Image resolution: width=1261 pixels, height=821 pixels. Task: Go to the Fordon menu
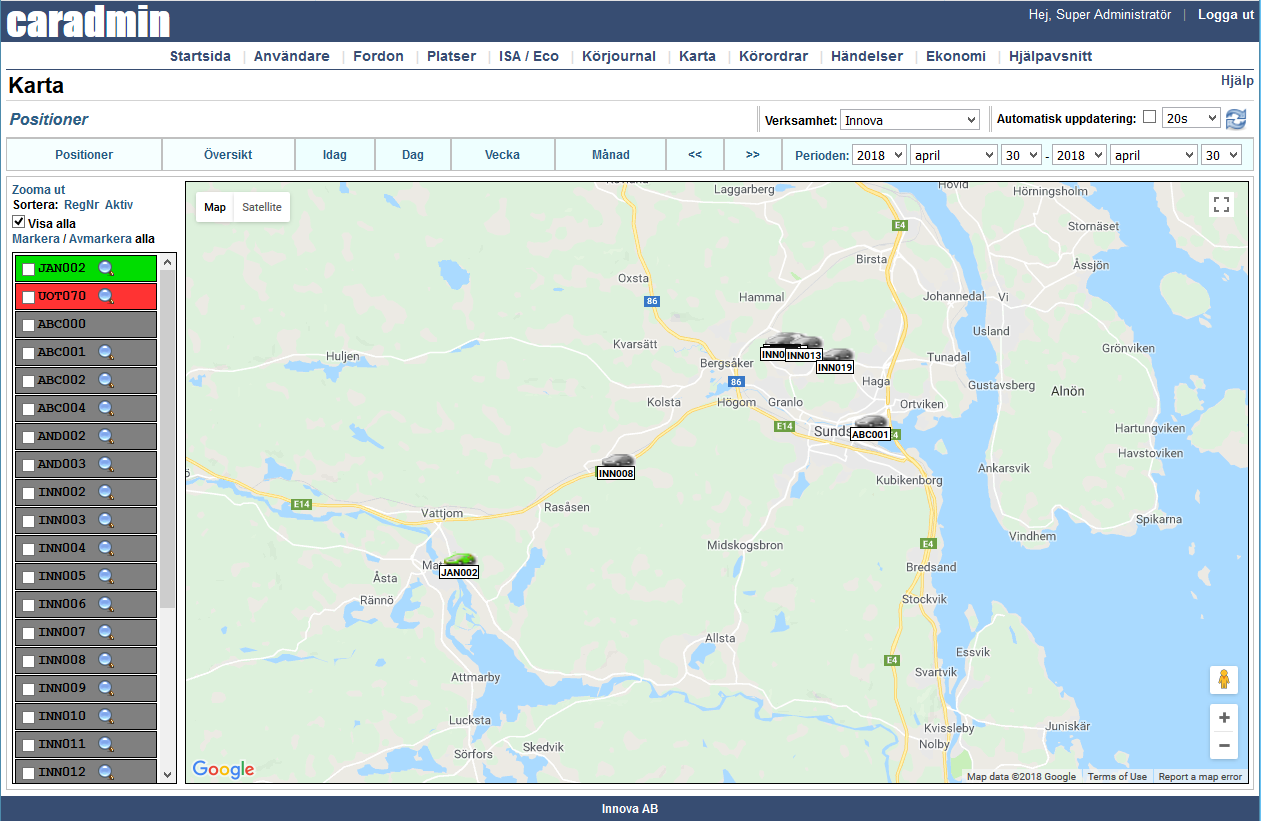(378, 56)
